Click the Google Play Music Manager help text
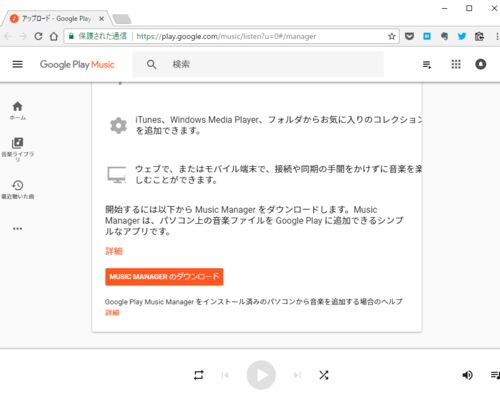Image resolution: width=500 pixels, height=397 pixels. pyautogui.click(x=254, y=302)
